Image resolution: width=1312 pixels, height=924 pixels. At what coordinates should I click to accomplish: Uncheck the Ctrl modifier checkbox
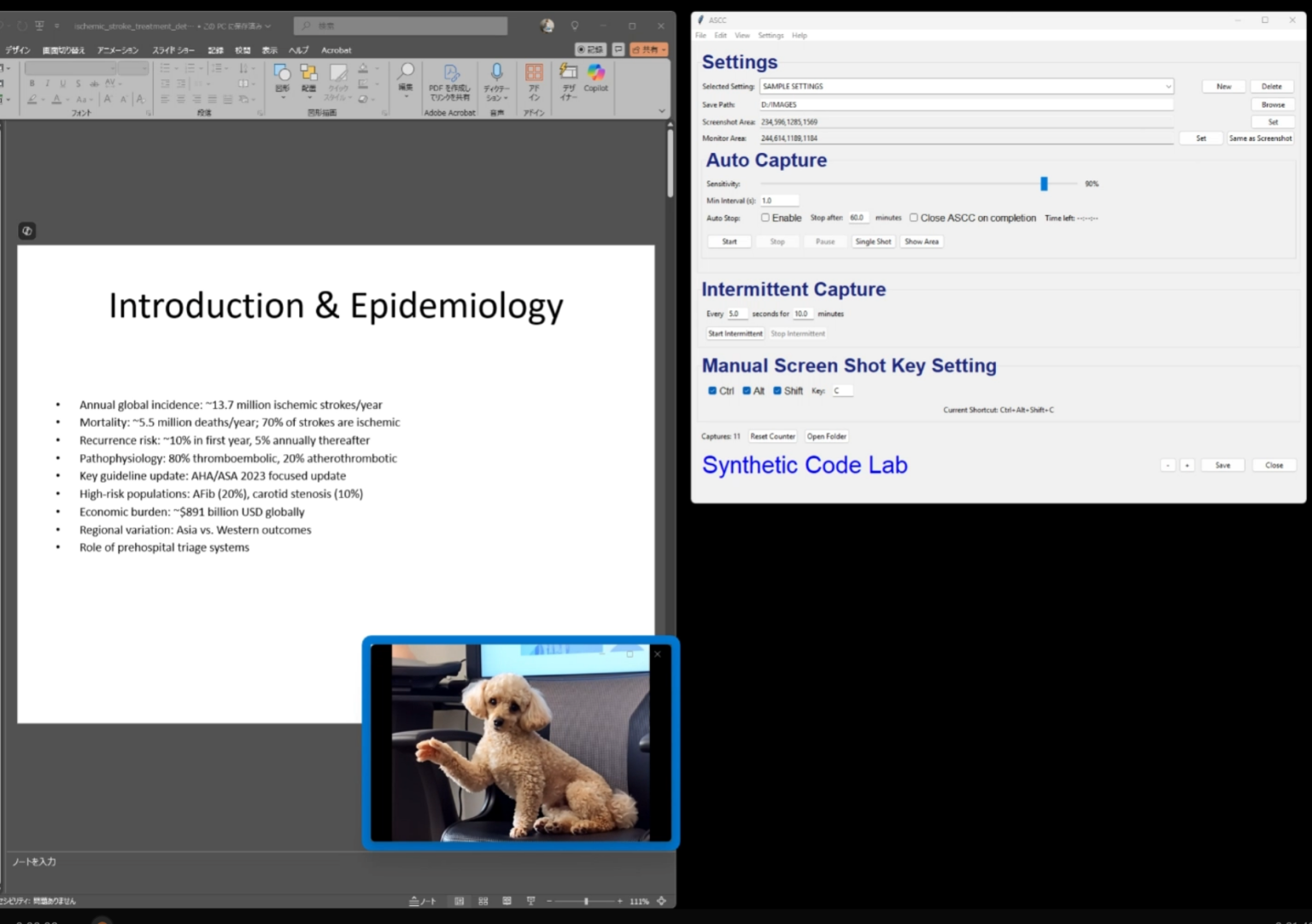pyautogui.click(x=712, y=390)
